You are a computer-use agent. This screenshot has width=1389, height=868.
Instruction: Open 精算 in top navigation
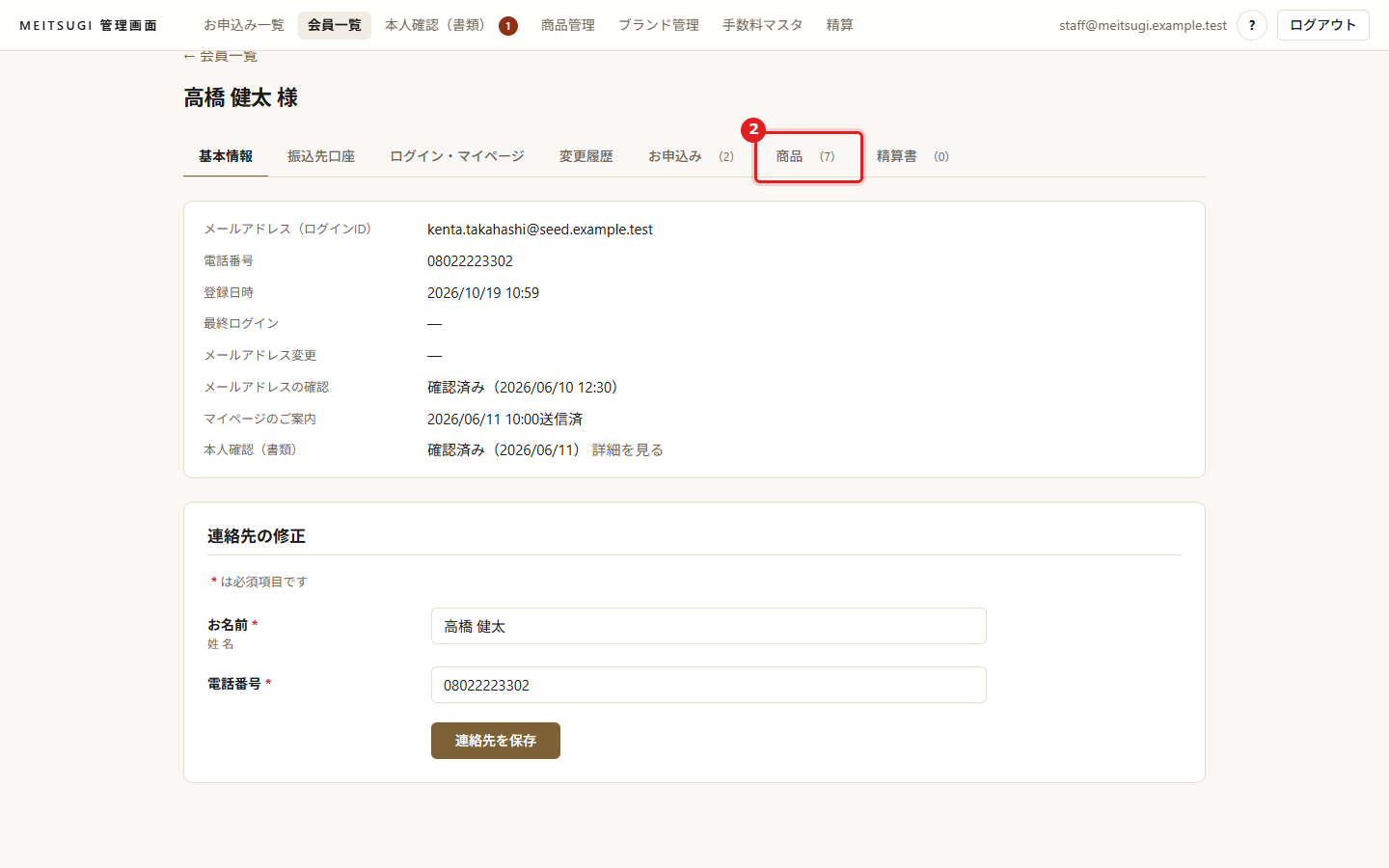[840, 25]
